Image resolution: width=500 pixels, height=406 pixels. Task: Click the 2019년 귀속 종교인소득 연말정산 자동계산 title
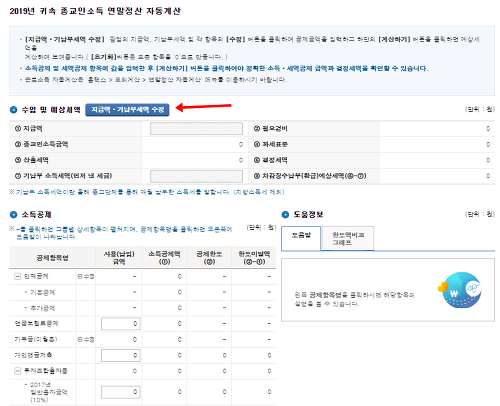click(95, 11)
